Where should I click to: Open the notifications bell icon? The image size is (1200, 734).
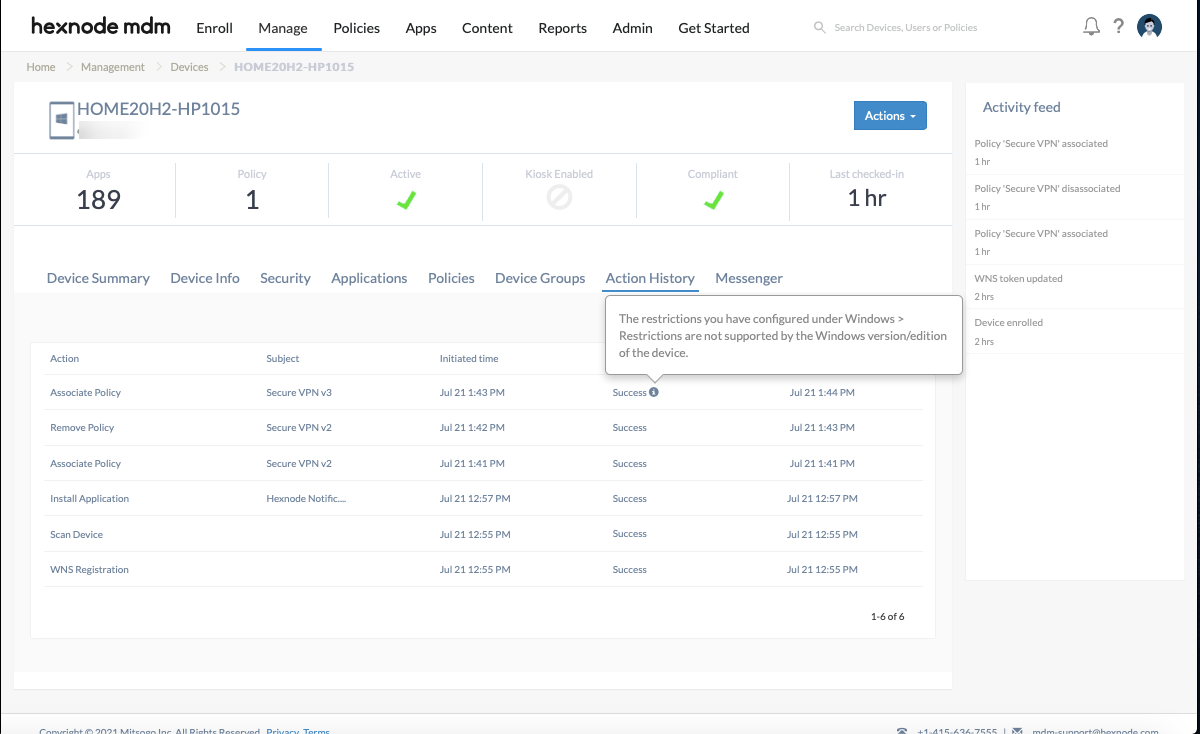point(1091,27)
